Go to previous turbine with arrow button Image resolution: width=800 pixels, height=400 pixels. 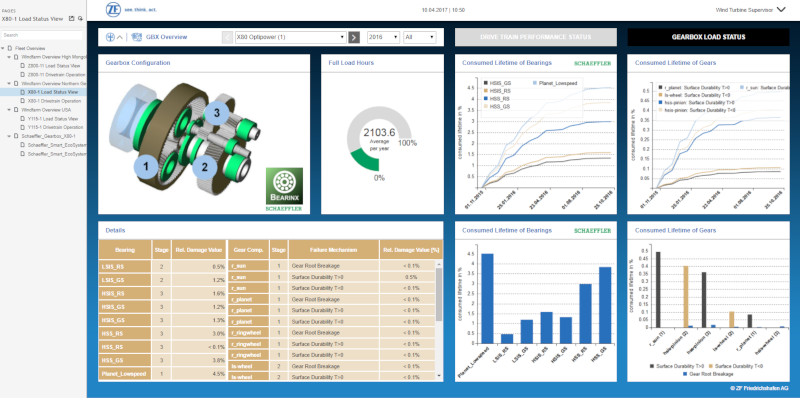226,37
